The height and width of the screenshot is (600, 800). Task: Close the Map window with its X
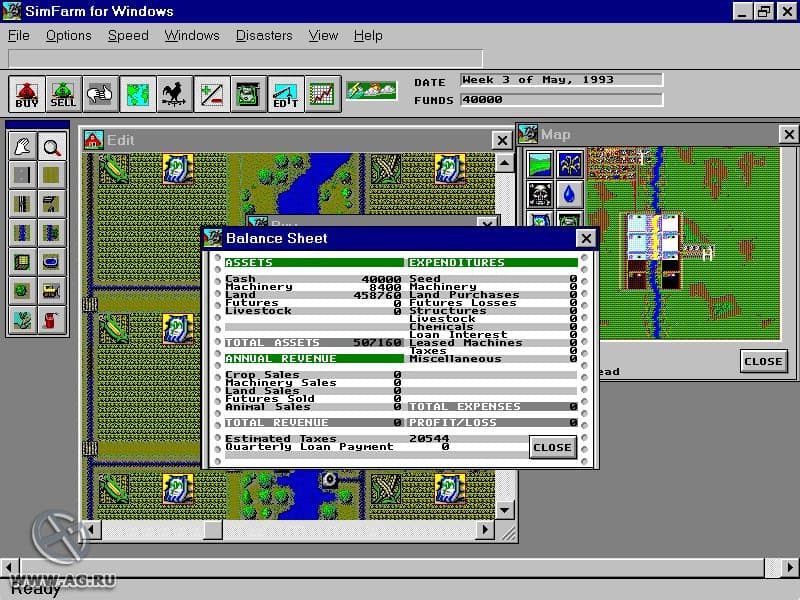pos(789,134)
